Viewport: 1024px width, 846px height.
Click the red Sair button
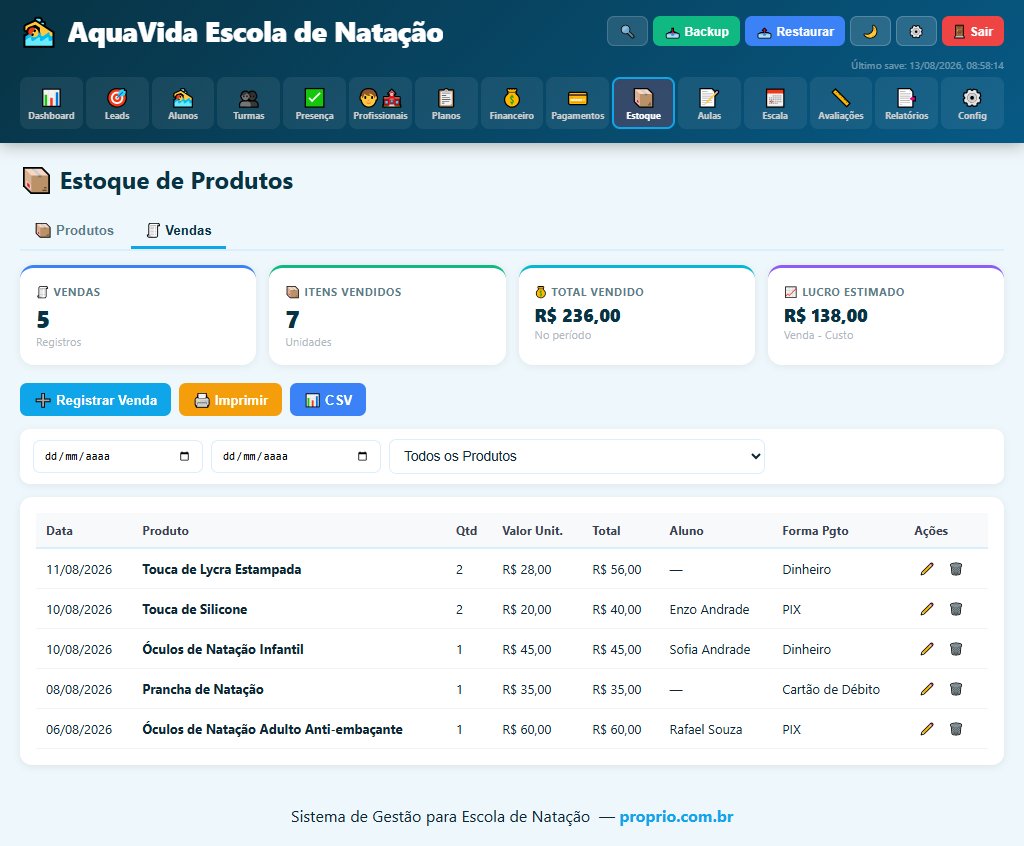pos(973,31)
